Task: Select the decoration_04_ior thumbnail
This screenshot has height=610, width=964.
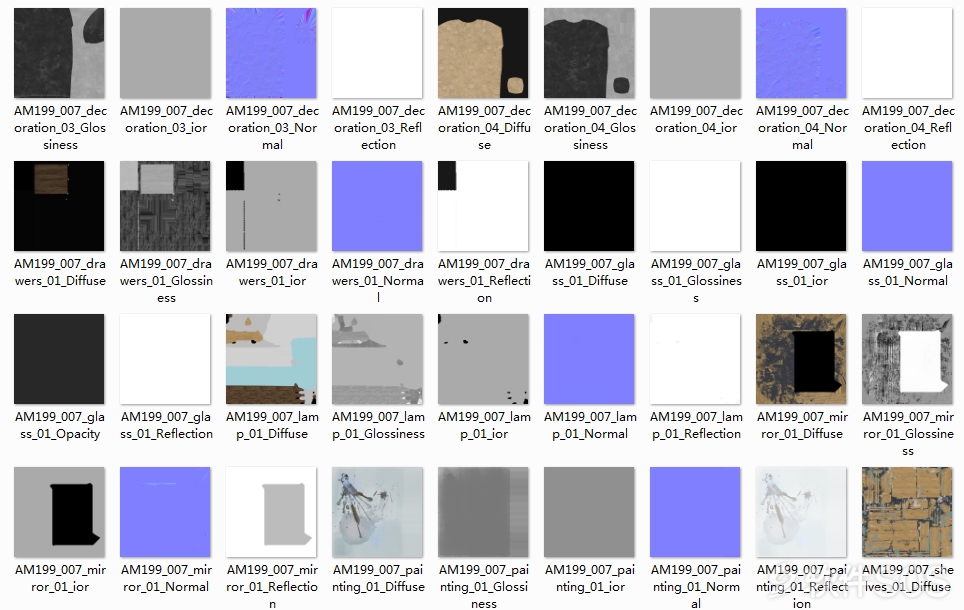Action: click(695, 53)
